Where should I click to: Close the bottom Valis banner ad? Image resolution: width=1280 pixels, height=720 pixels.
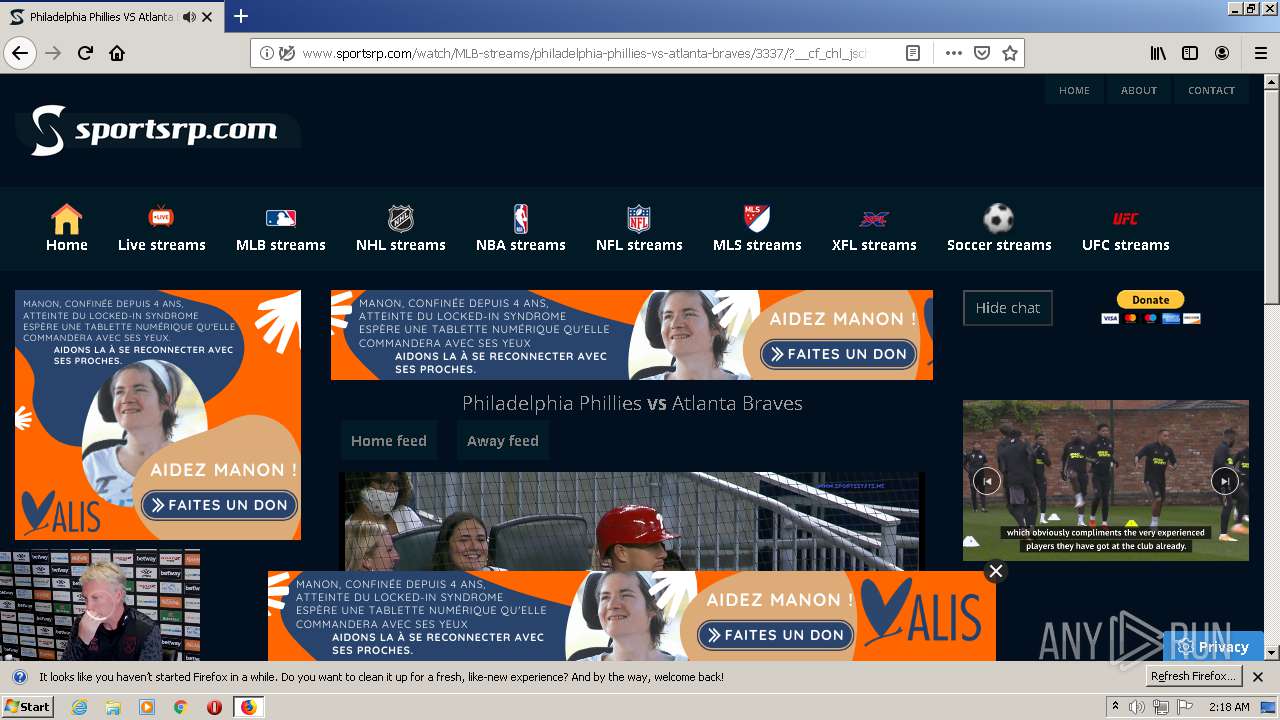pos(995,571)
